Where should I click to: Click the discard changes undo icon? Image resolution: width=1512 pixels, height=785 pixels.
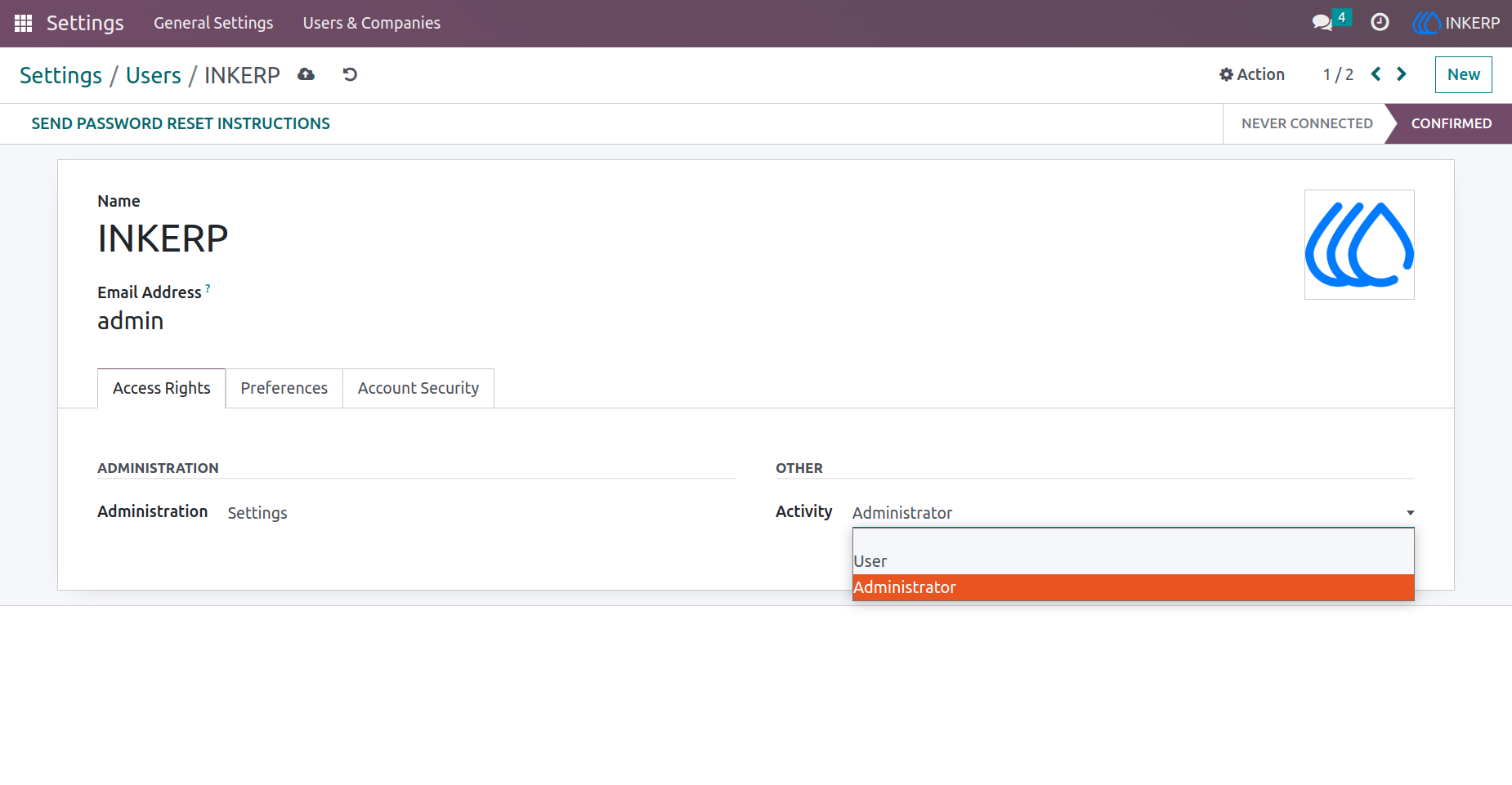pos(350,74)
